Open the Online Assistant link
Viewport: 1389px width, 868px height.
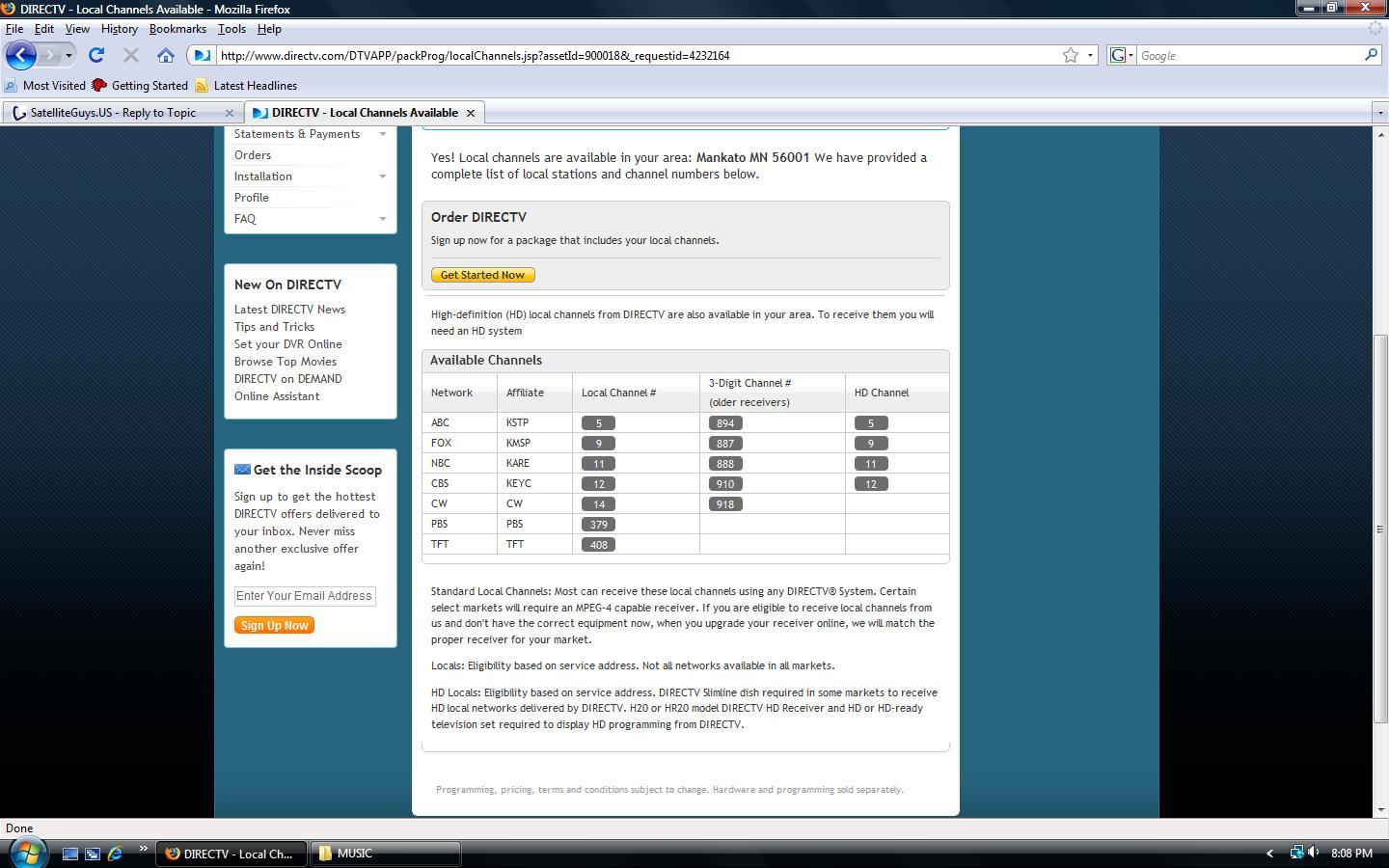pyautogui.click(x=277, y=396)
